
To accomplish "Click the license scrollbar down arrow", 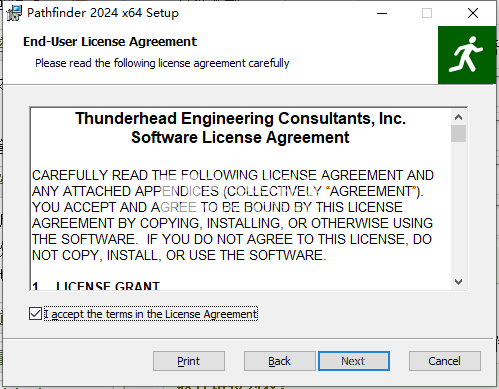I will (458, 282).
